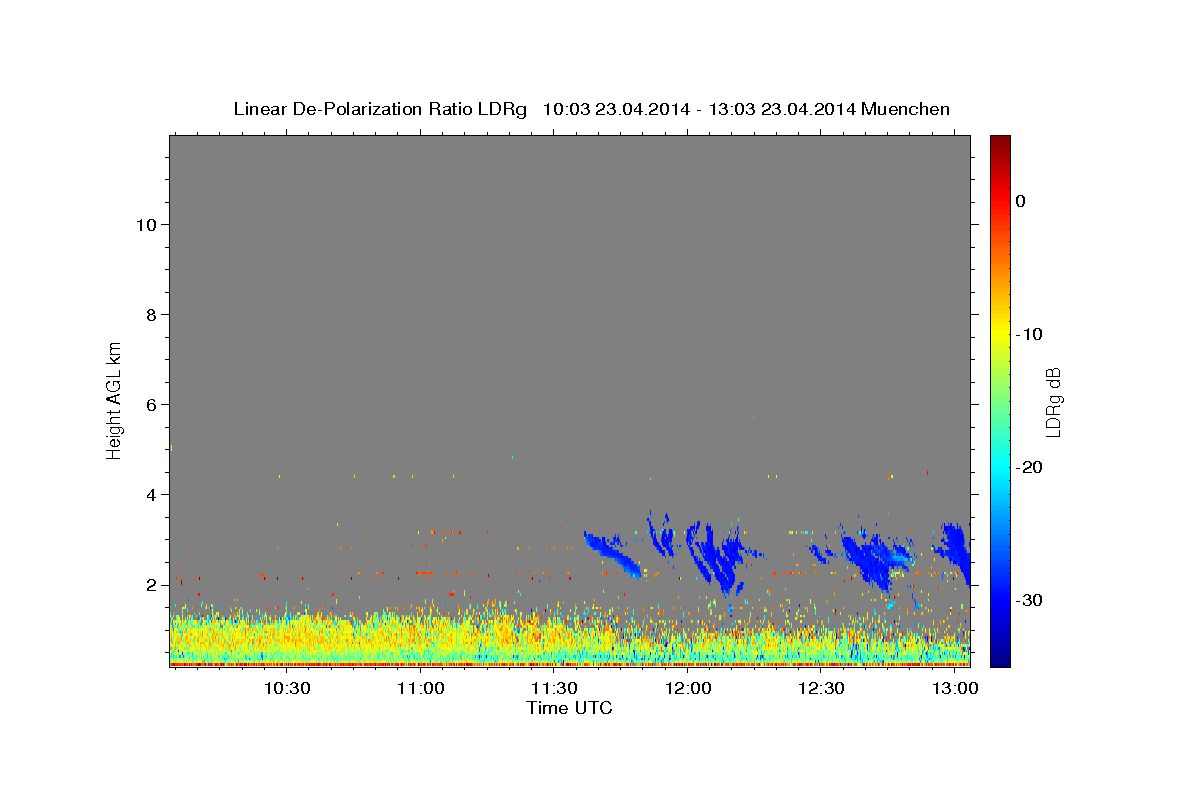
Task: Click the blue cloud streak near 11:40
Action: 611,553
